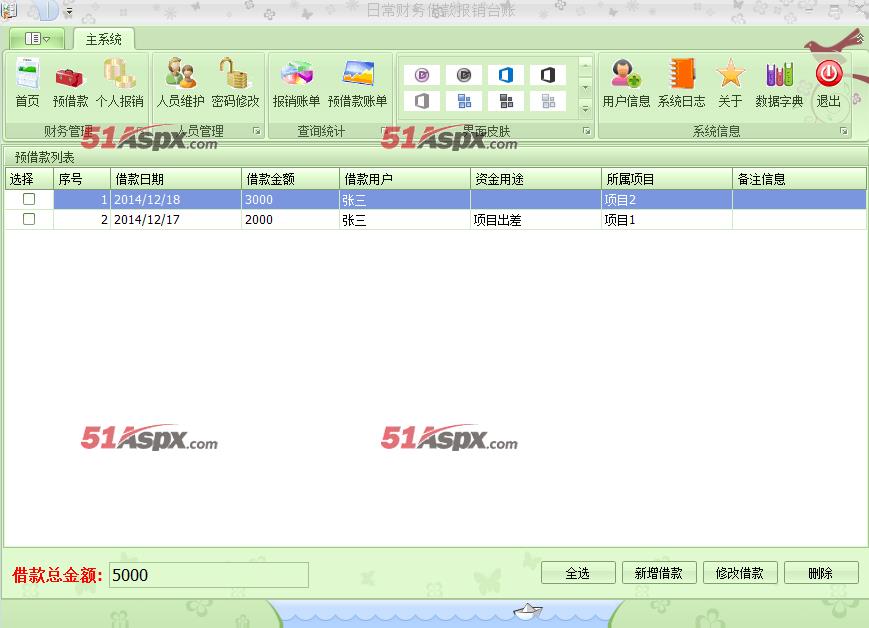This screenshot has height=628, width=869.
Task: Sort by the 序号 column header
Action: point(82,179)
